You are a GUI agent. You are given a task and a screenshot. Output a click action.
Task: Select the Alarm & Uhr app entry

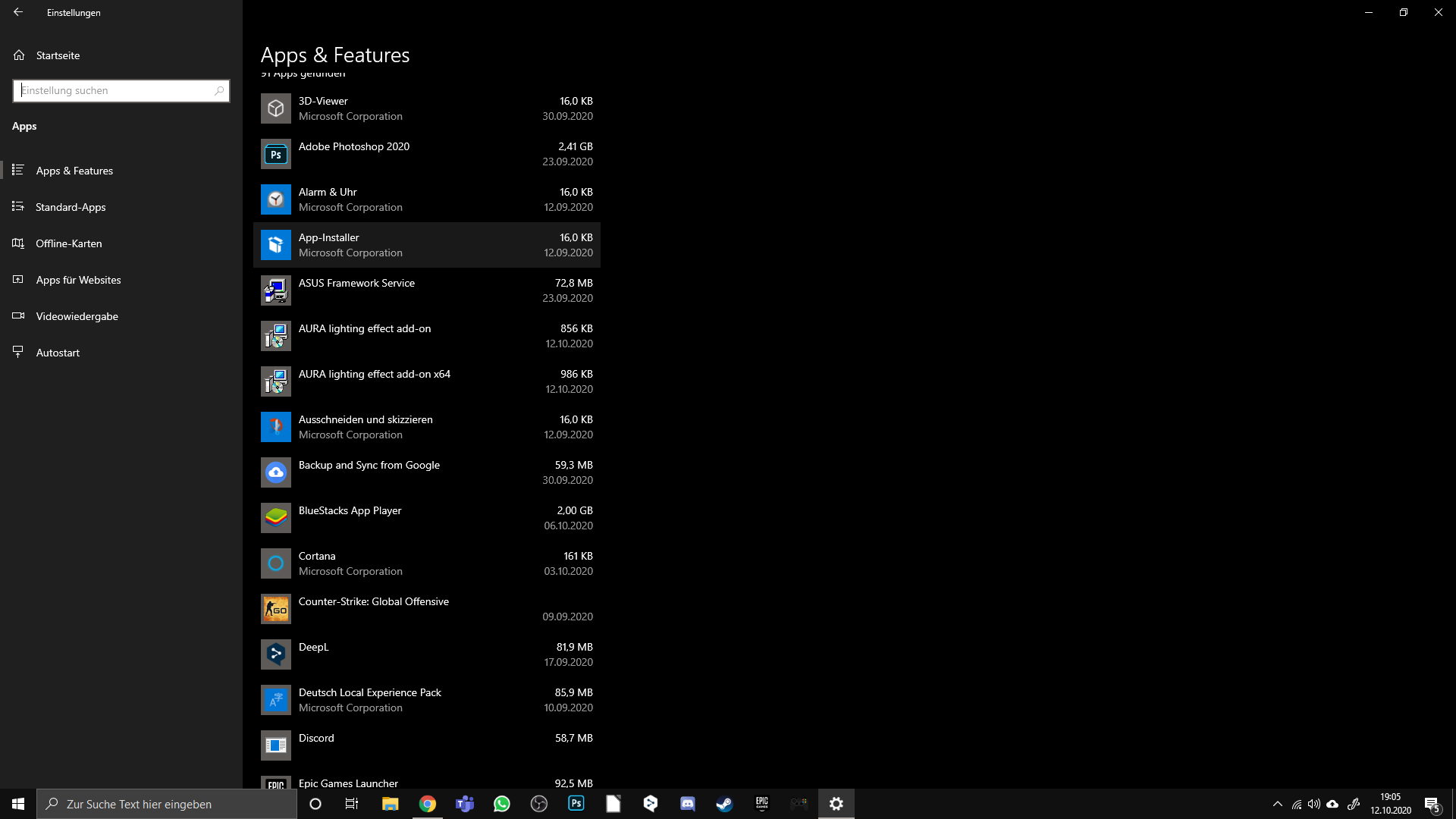click(x=426, y=199)
